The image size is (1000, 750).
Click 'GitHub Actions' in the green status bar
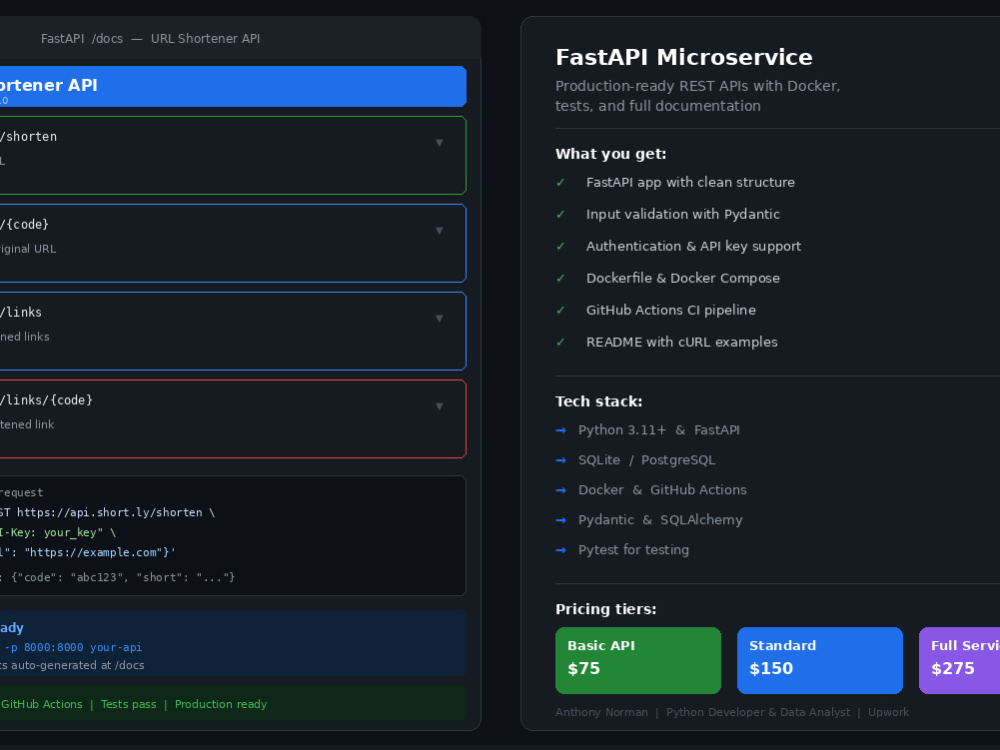(x=41, y=704)
